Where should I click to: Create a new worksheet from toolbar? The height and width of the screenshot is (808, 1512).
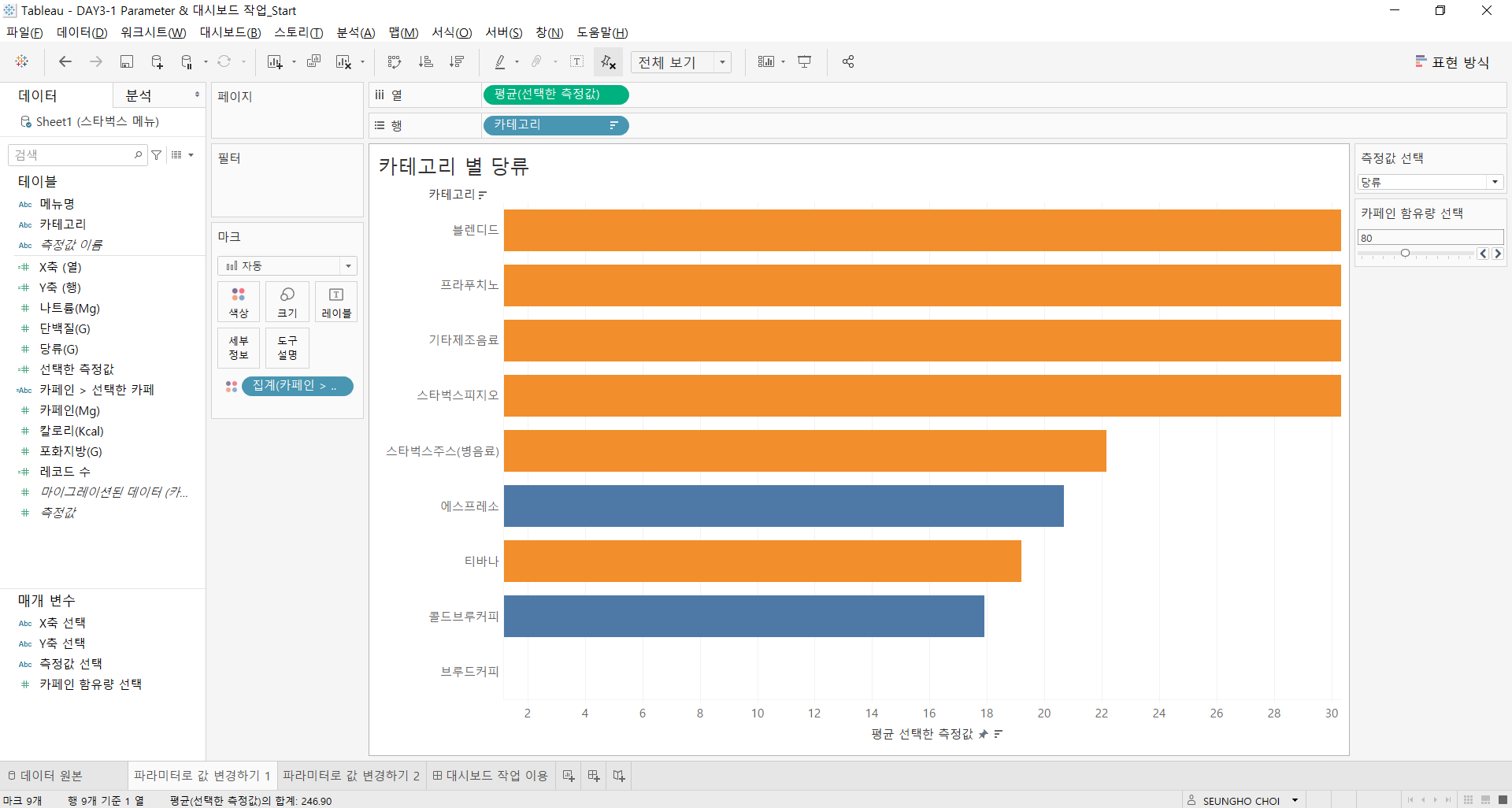[x=275, y=61]
